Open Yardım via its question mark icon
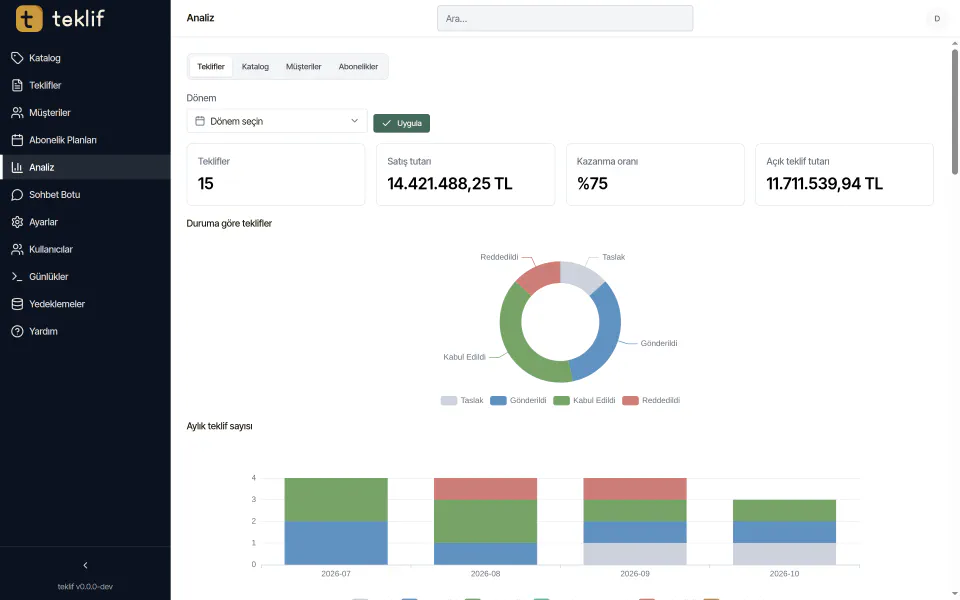 [17, 331]
